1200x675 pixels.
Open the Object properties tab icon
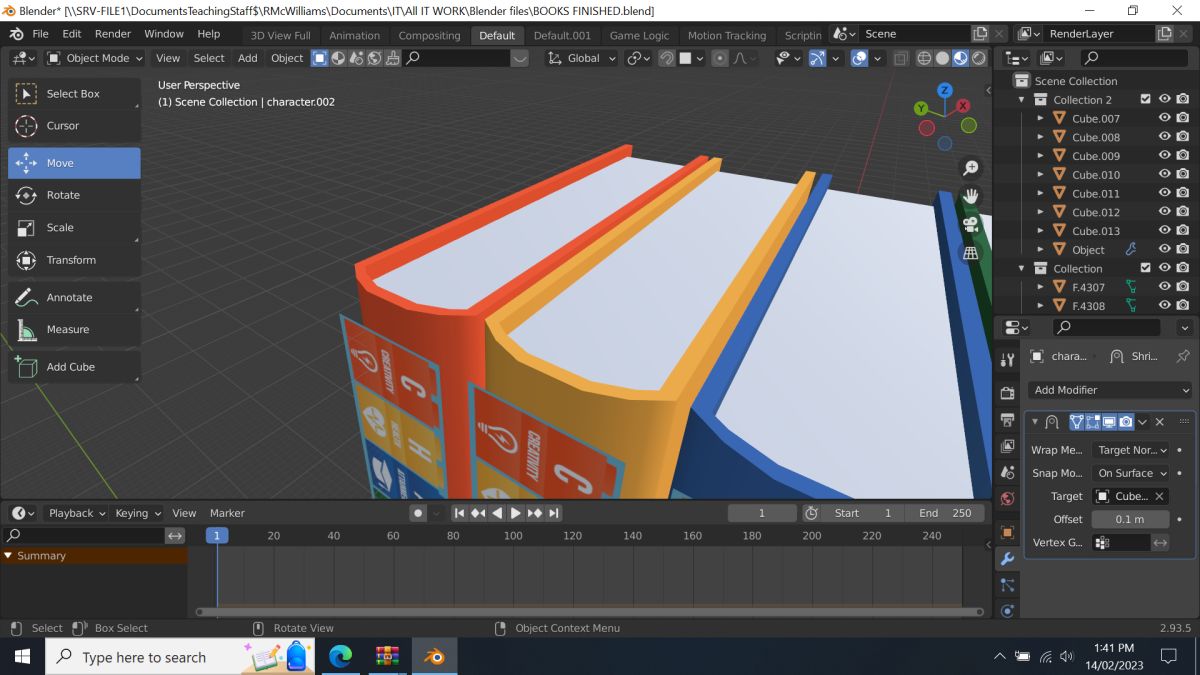1007,532
